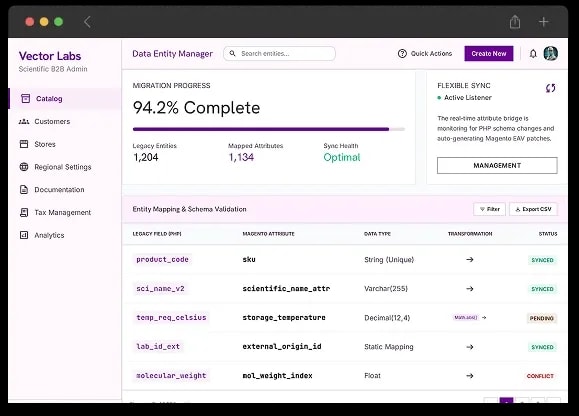The width and height of the screenshot is (579, 416).
Task: Open the Filter button
Action: 489,209
